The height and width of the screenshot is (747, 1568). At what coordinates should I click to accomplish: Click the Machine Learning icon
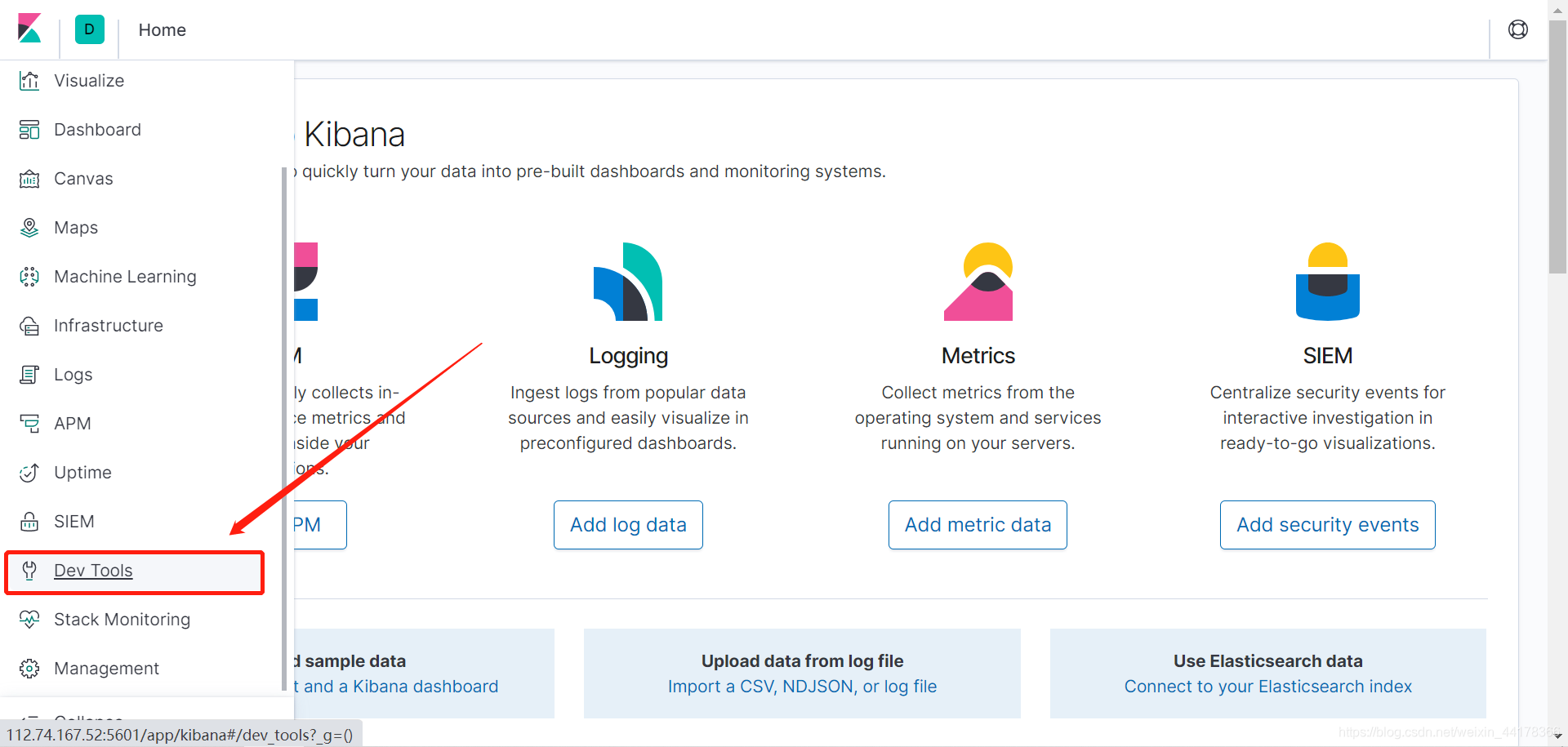click(x=29, y=277)
